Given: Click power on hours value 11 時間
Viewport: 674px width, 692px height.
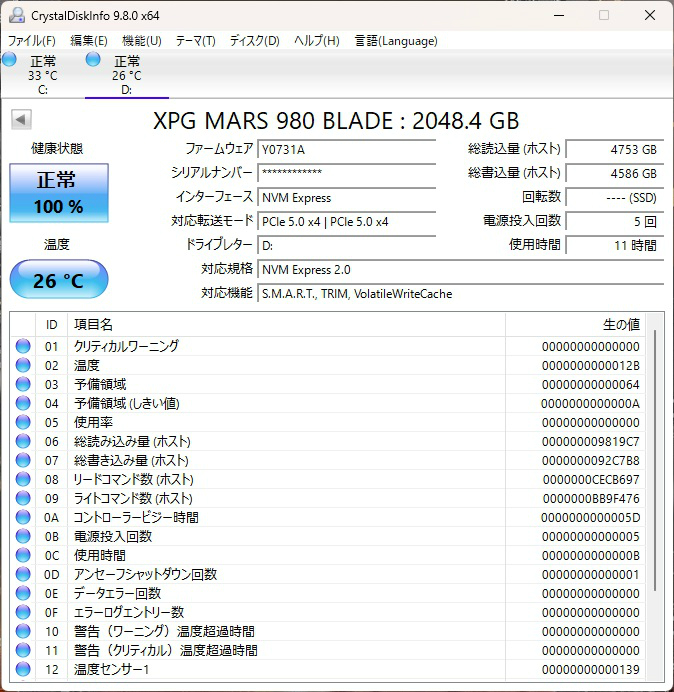Looking at the screenshot, I should click(615, 245).
